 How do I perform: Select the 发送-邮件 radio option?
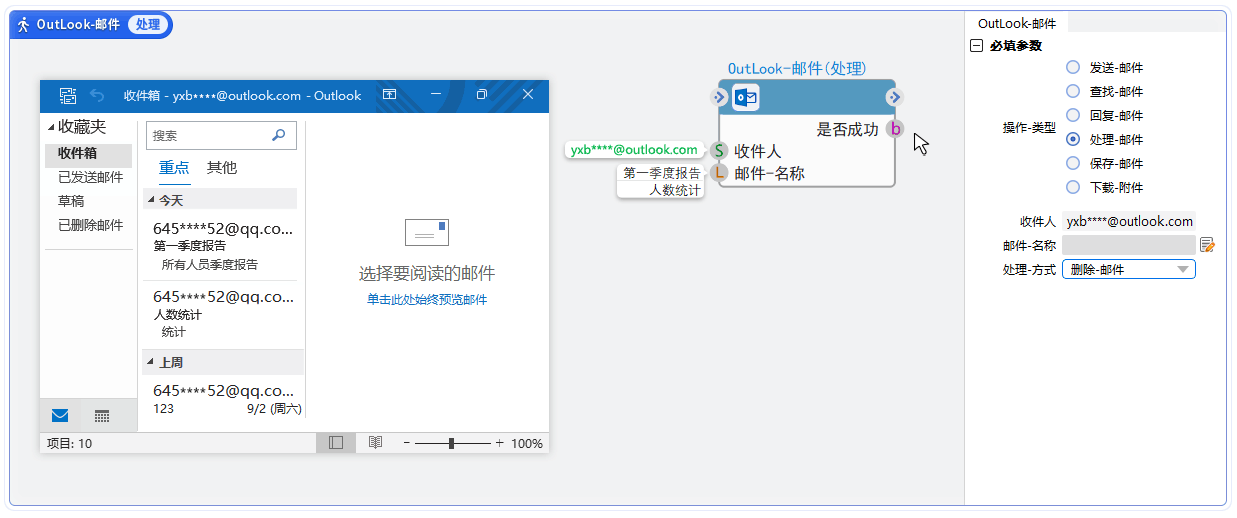pos(1073,68)
